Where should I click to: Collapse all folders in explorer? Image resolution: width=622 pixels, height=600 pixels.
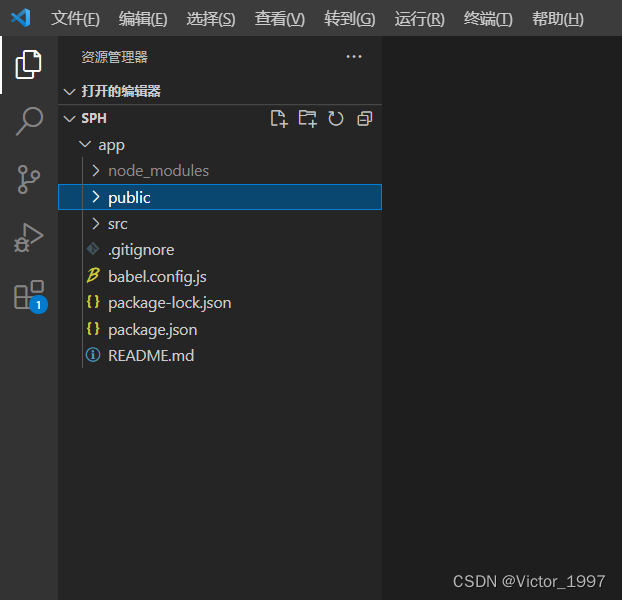pos(365,119)
